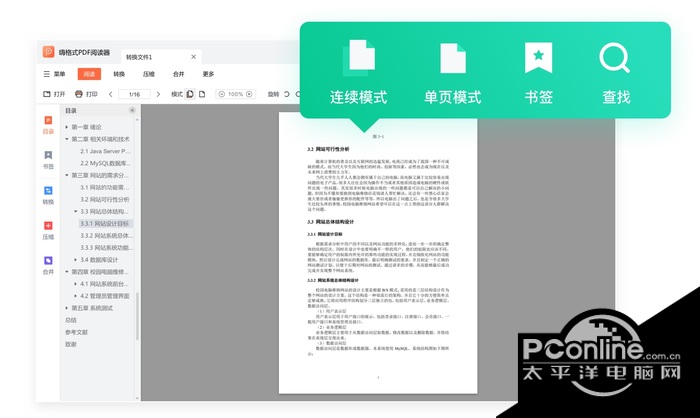Viewport: 700px width, 418px height.
Task: Open the 书签 bookmark sidebar icon
Action: [48, 155]
